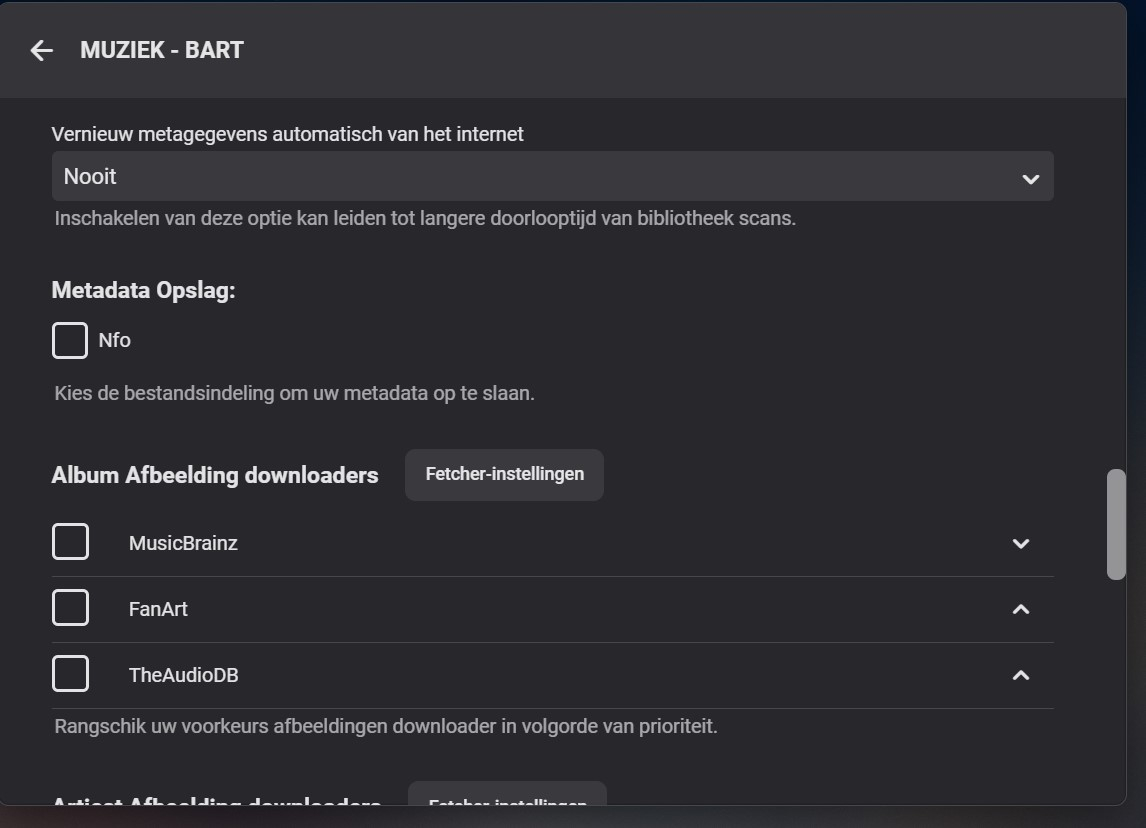Screen dimensions: 1146x828
Task: Go back using the arrow icon
Action: click(41, 50)
